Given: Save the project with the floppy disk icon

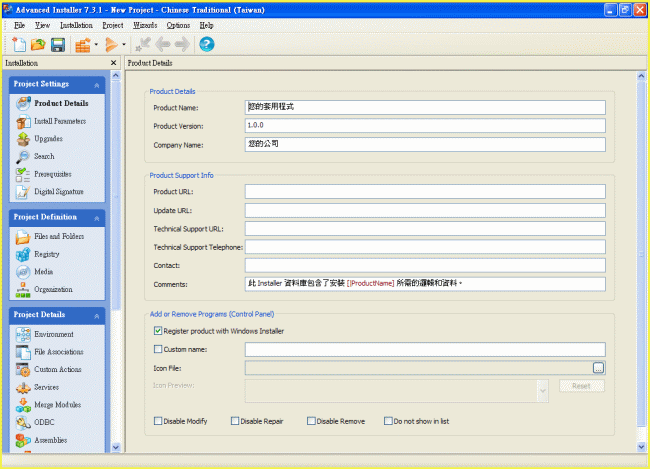Looking at the screenshot, I should tap(57, 45).
